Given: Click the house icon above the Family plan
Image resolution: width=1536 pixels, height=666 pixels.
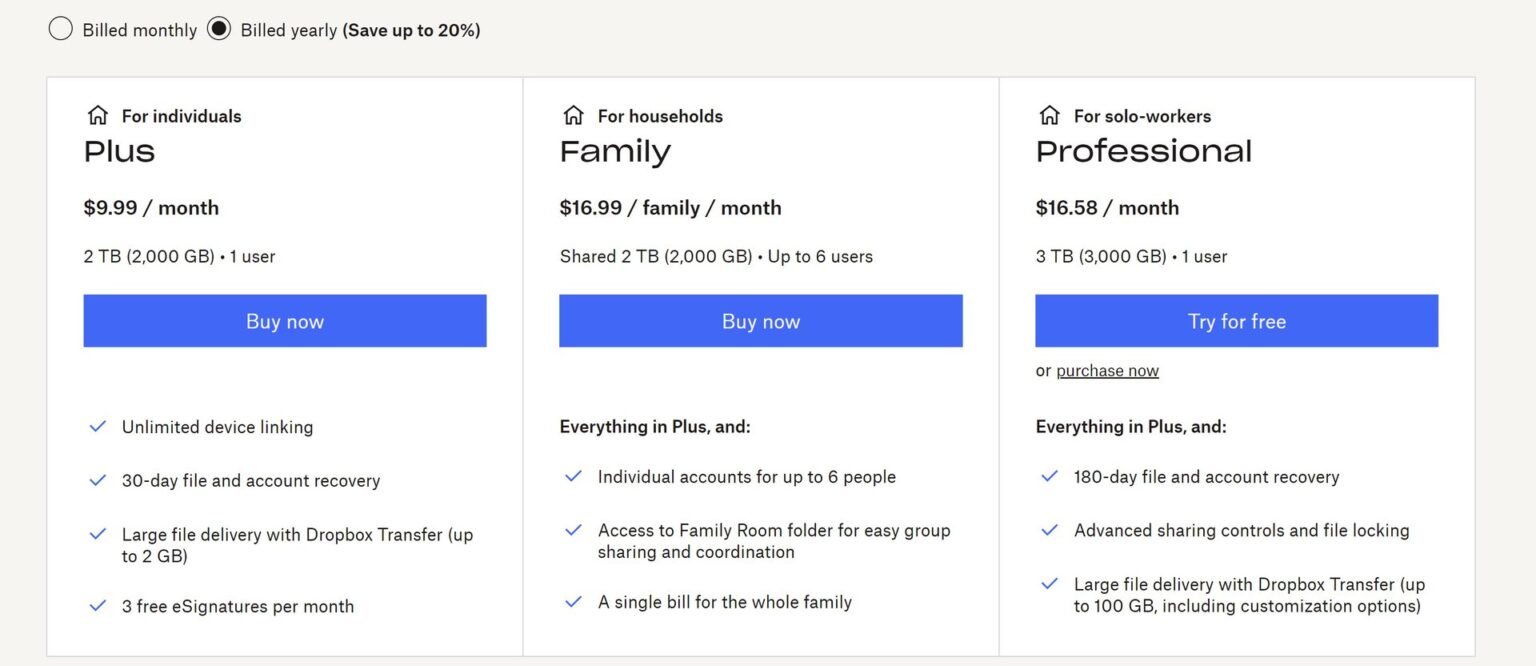Looking at the screenshot, I should point(572,115).
